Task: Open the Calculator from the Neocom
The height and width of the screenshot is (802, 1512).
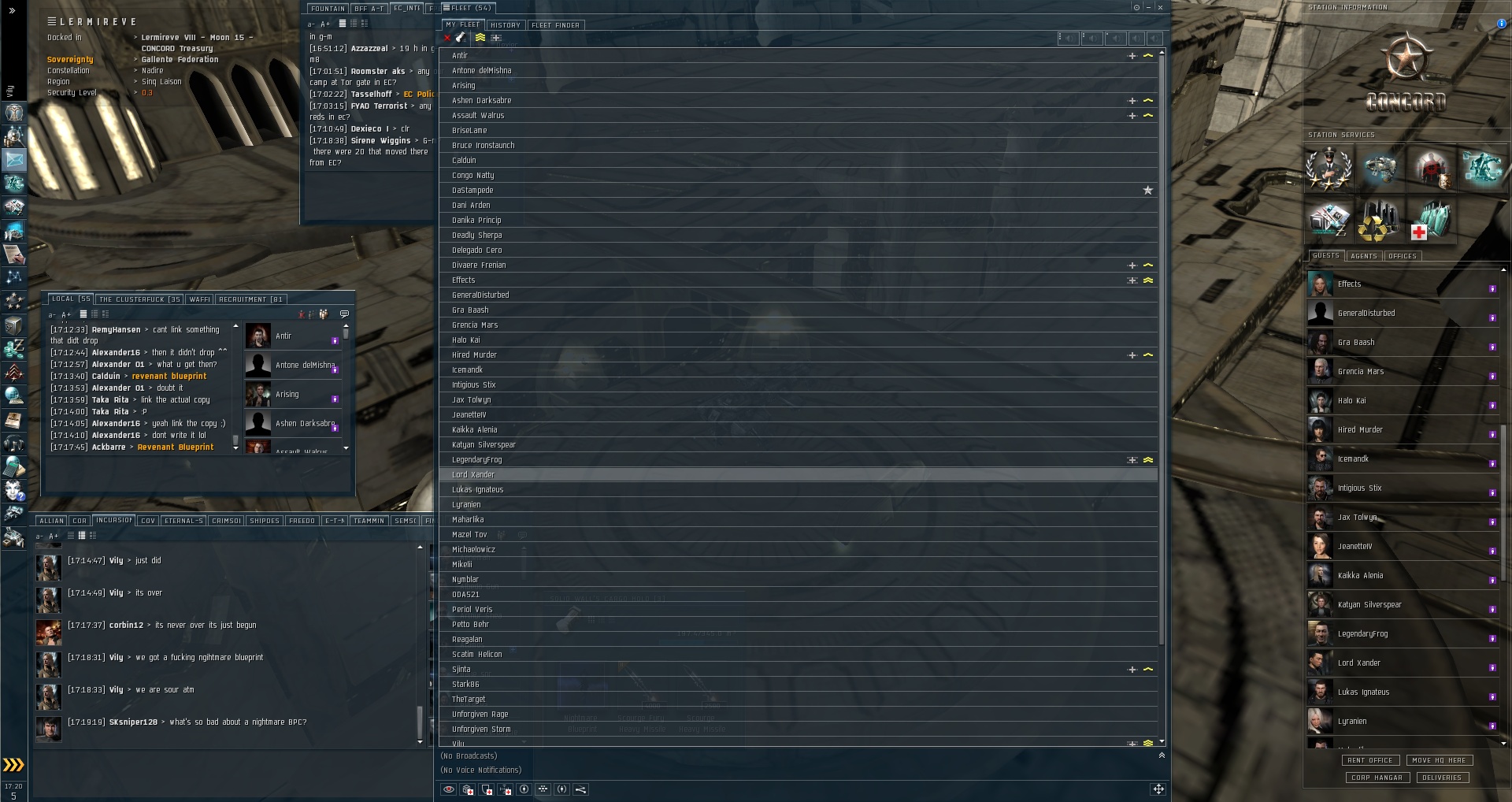Action: (13, 466)
